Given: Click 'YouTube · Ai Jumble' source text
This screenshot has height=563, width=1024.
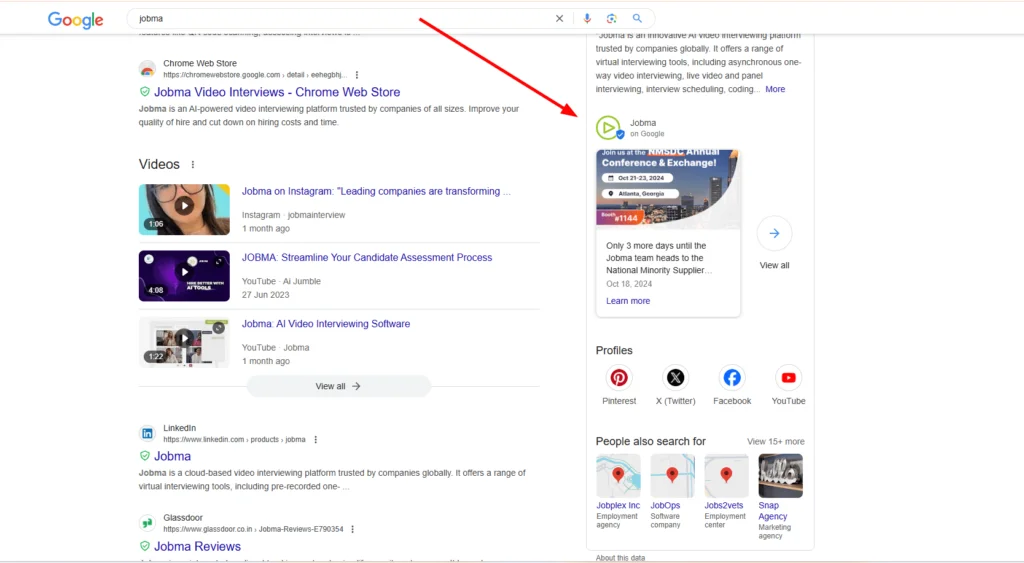Looking at the screenshot, I should [x=281, y=282].
